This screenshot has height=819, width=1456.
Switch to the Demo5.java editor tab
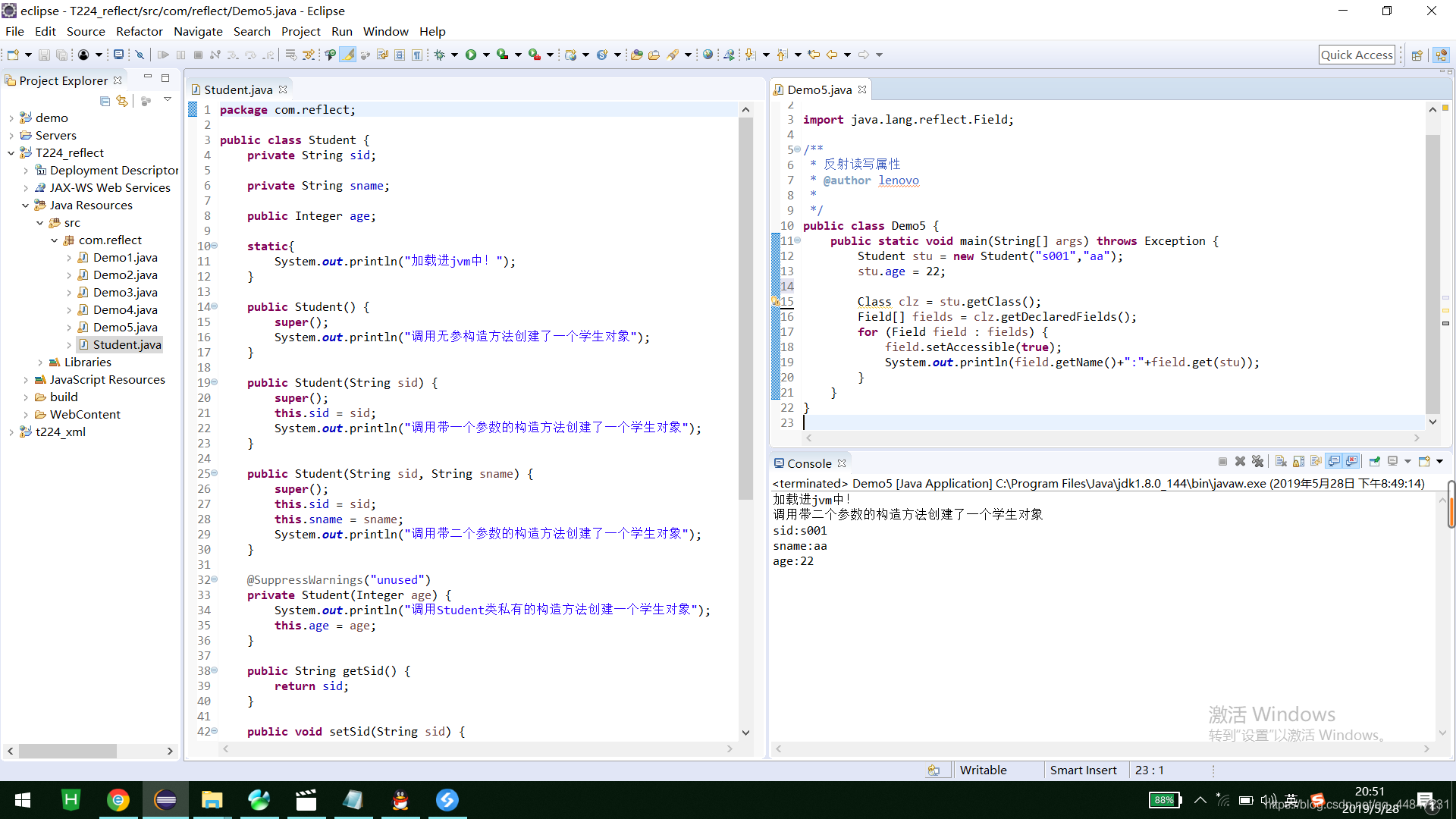[819, 89]
